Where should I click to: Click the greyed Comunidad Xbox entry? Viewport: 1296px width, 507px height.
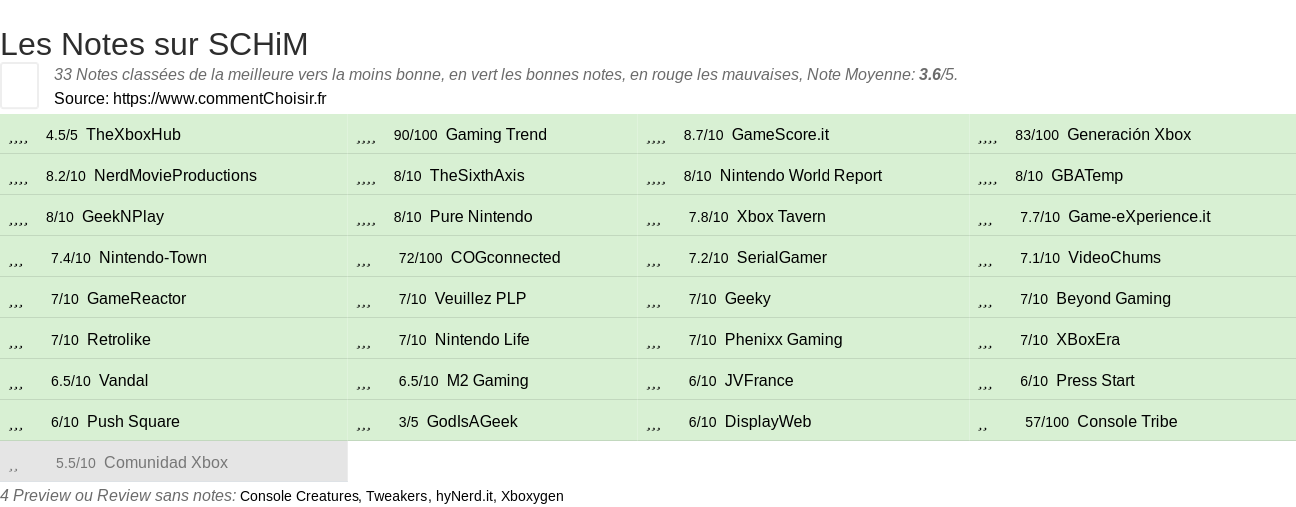pos(166,463)
